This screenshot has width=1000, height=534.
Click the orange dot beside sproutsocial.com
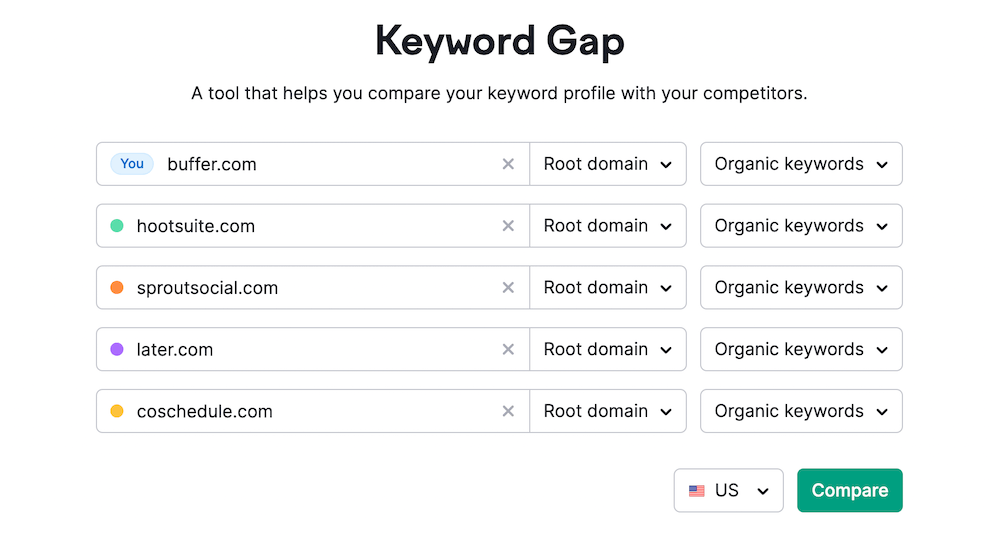pyautogui.click(x=117, y=288)
